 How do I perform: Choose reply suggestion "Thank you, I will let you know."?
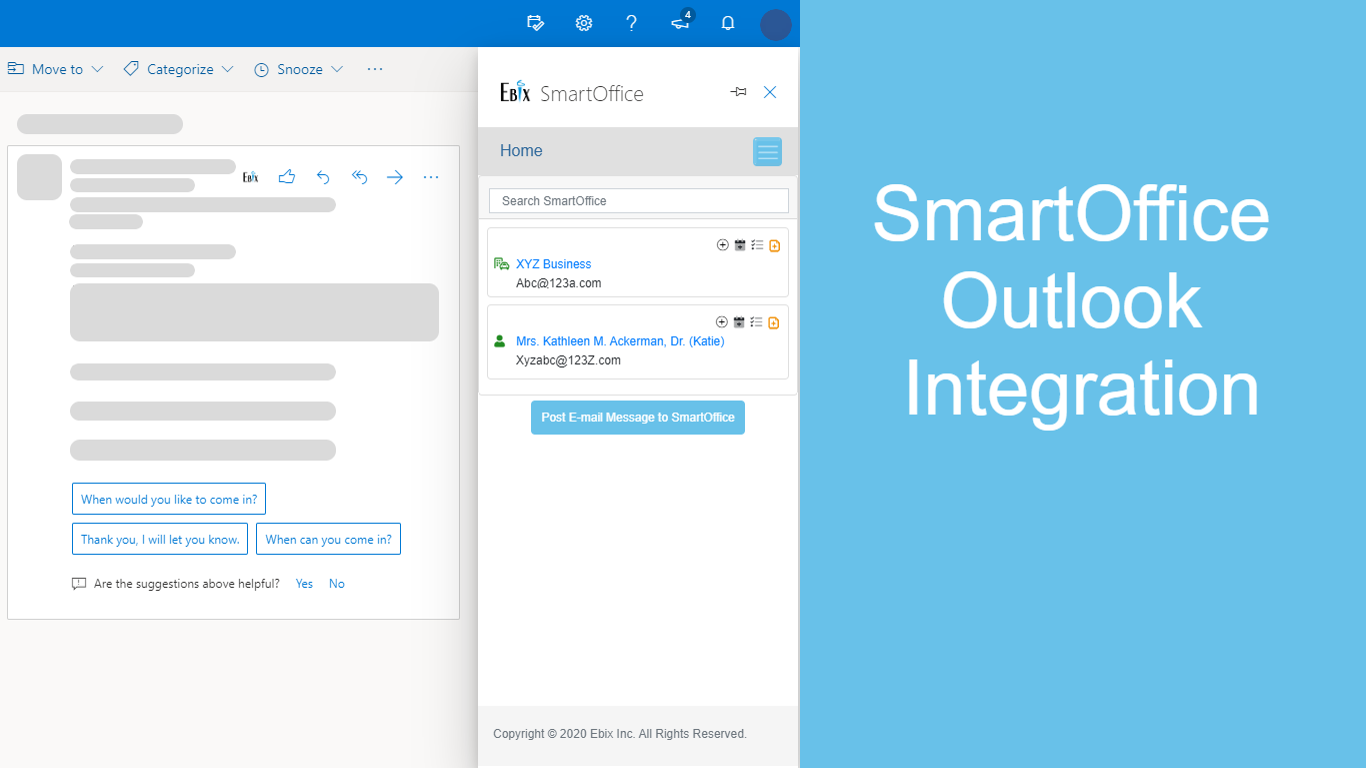click(160, 539)
